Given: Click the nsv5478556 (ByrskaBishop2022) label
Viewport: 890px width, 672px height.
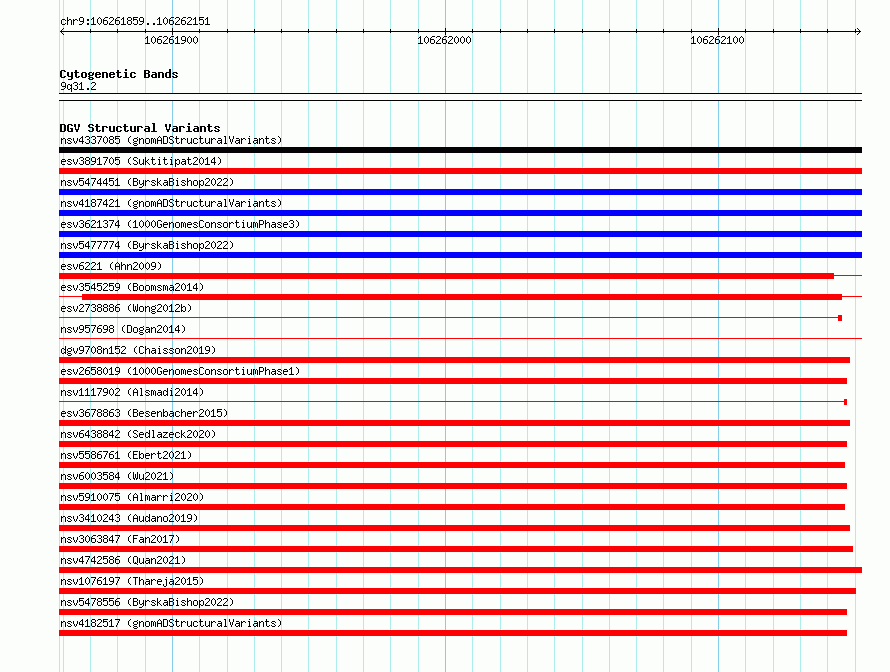Looking at the screenshot, I should coord(147,602).
